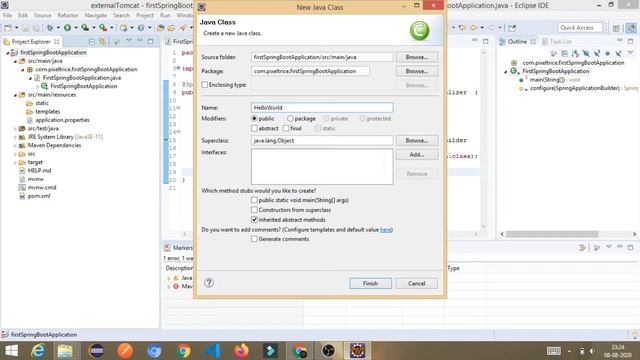Click the Name field containing HelloWorld
Image resolution: width=640 pixels, height=360 pixels.
click(322, 108)
